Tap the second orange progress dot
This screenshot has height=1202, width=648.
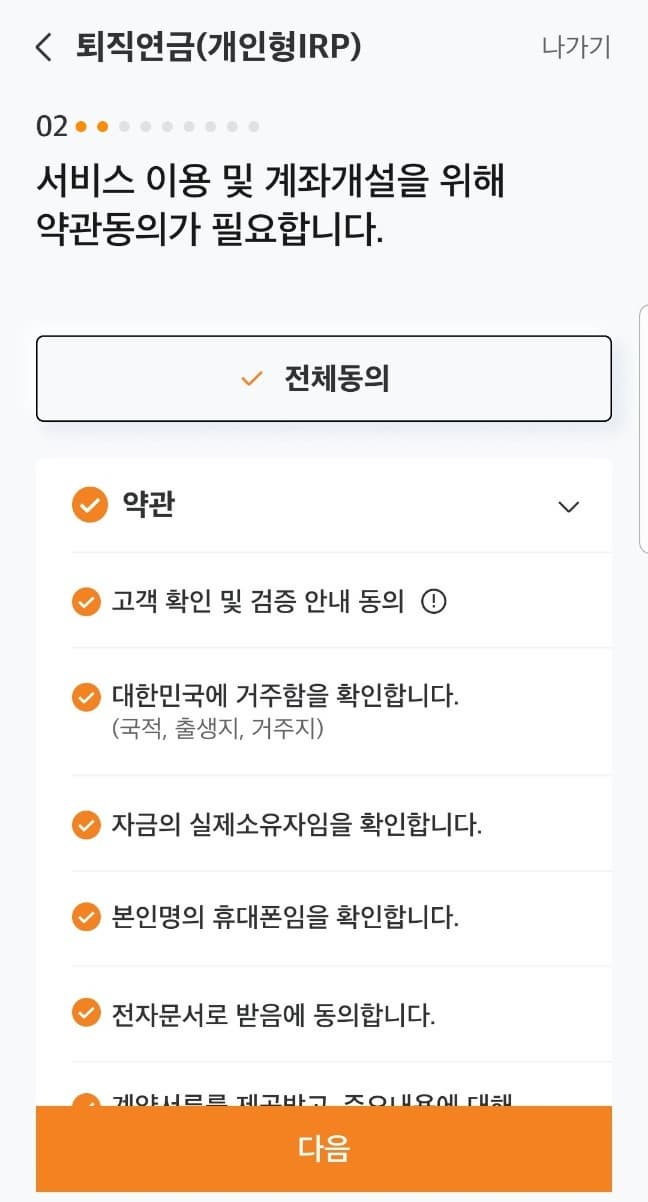(x=105, y=126)
